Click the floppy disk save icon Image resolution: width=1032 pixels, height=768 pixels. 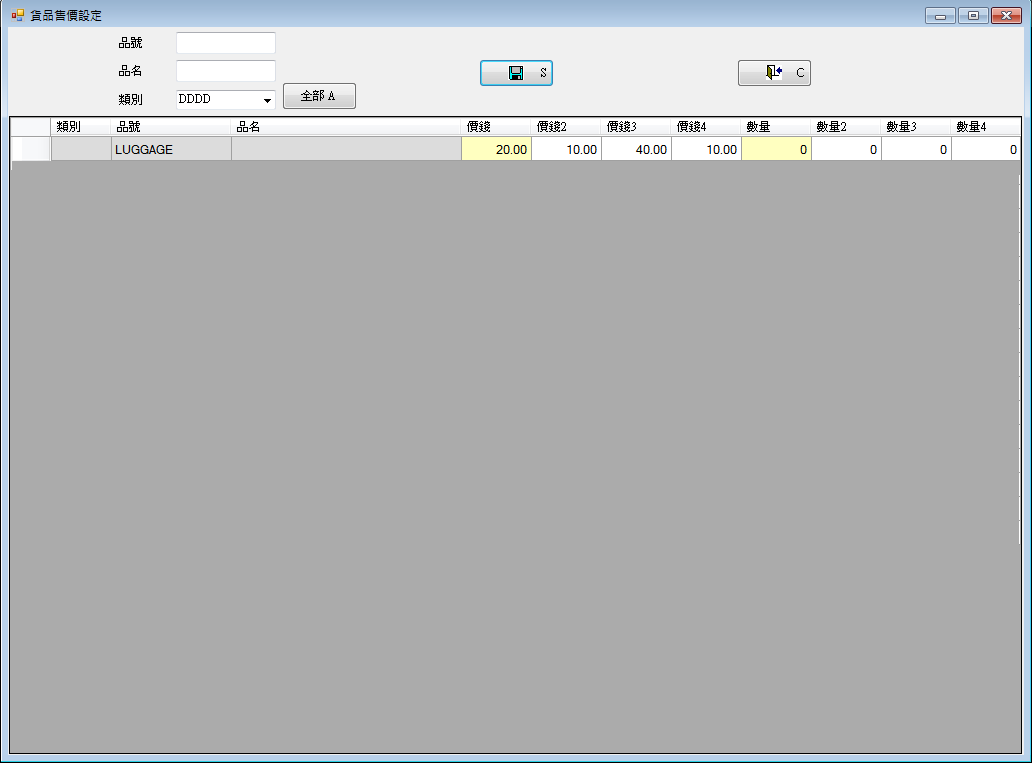coord(516,73)
